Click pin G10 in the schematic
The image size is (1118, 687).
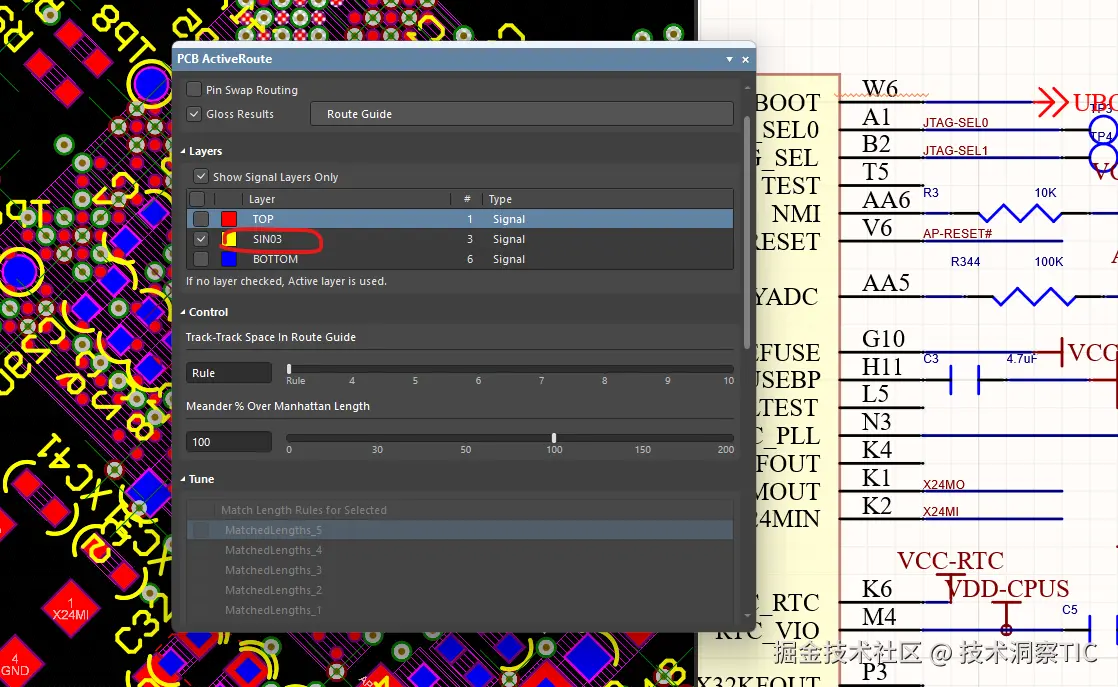[x=883, y=339]
